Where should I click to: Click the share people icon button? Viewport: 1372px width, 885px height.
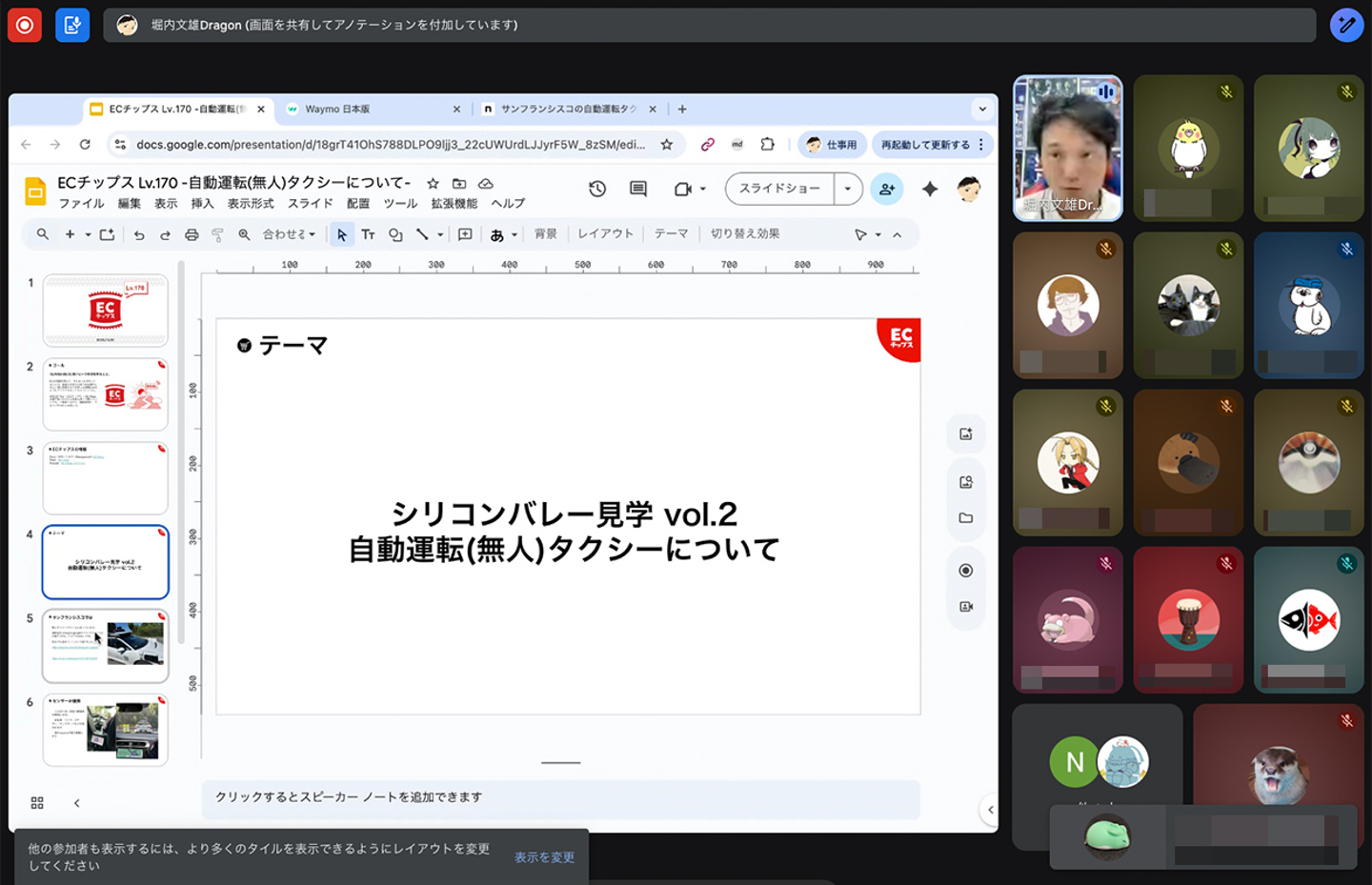point(886,189)
